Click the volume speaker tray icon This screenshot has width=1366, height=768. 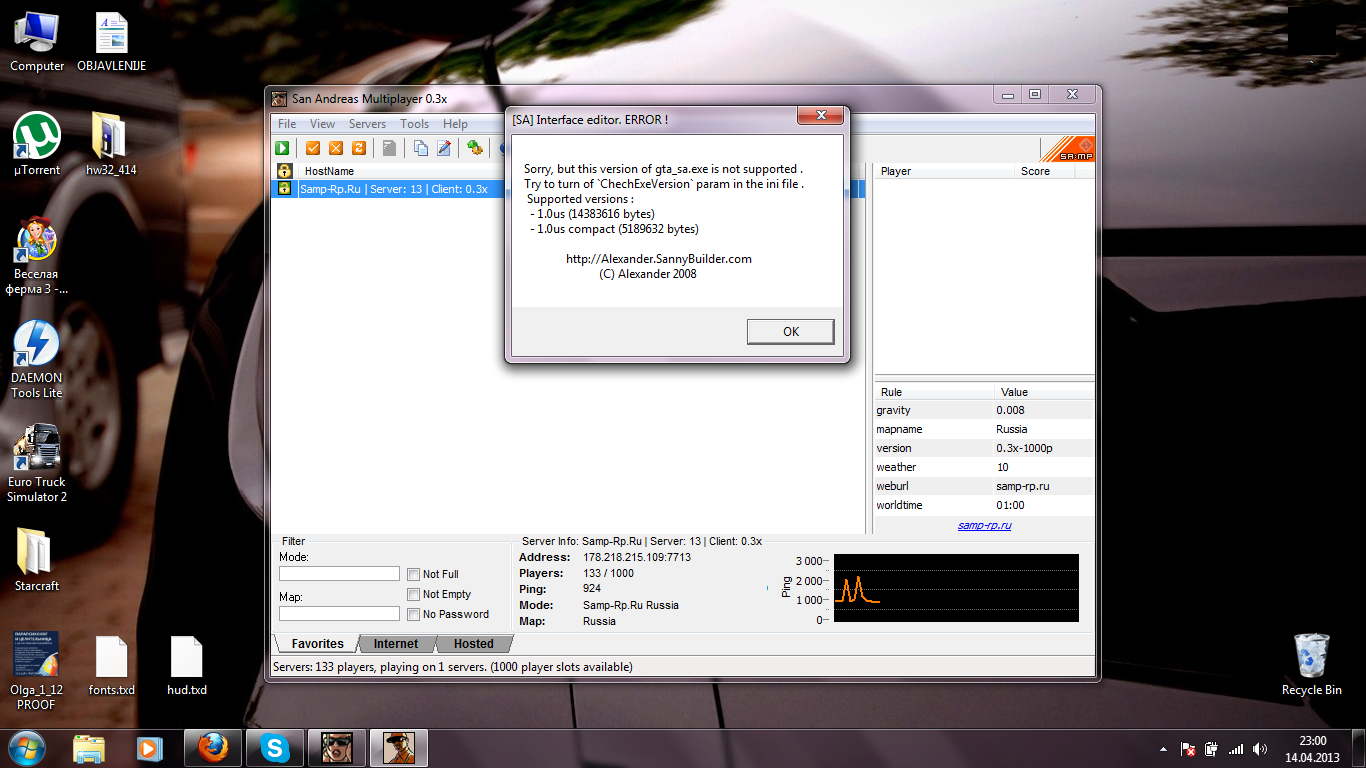[1259, 749]
